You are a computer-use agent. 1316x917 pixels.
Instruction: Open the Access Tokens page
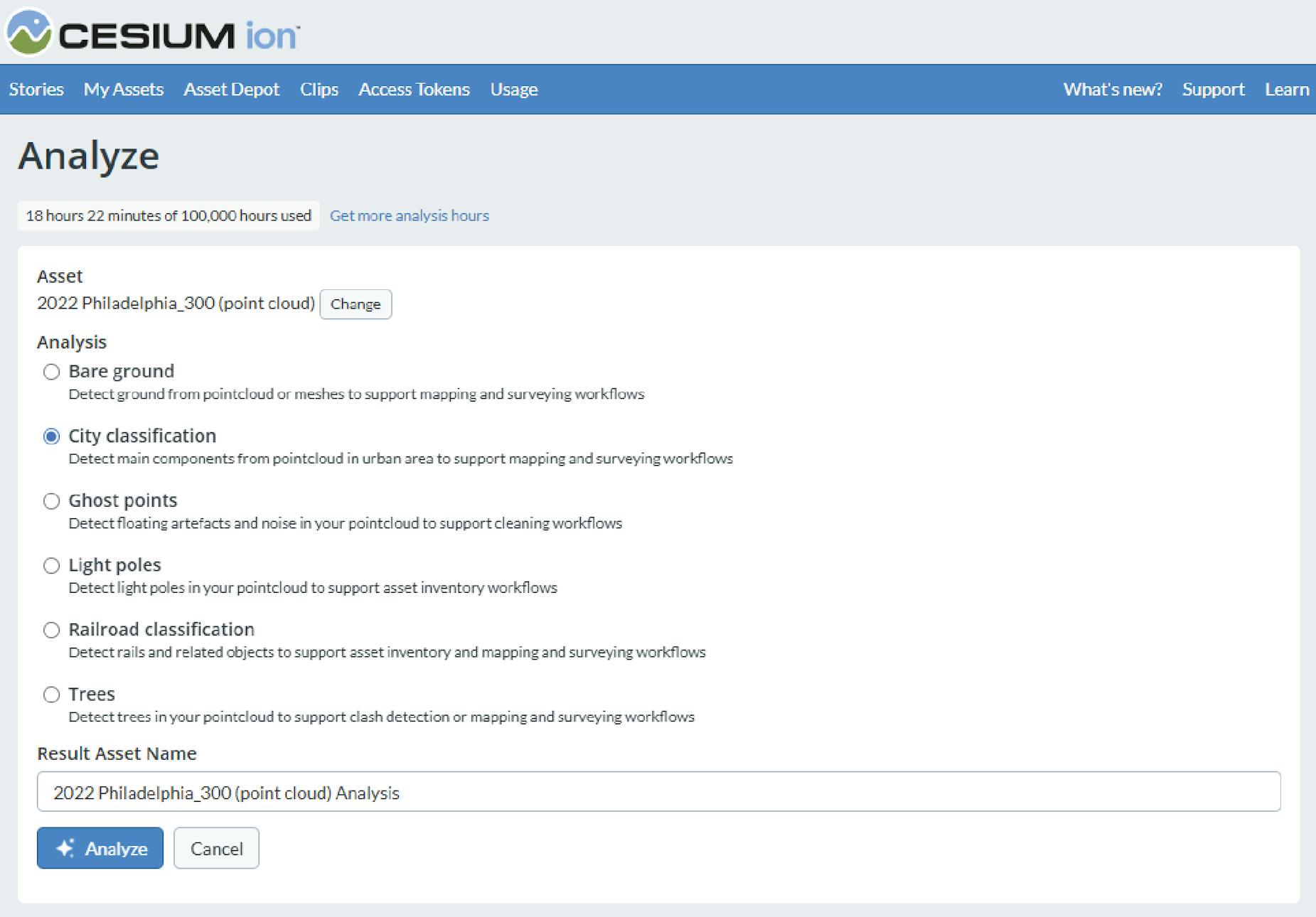coord(414,90)
